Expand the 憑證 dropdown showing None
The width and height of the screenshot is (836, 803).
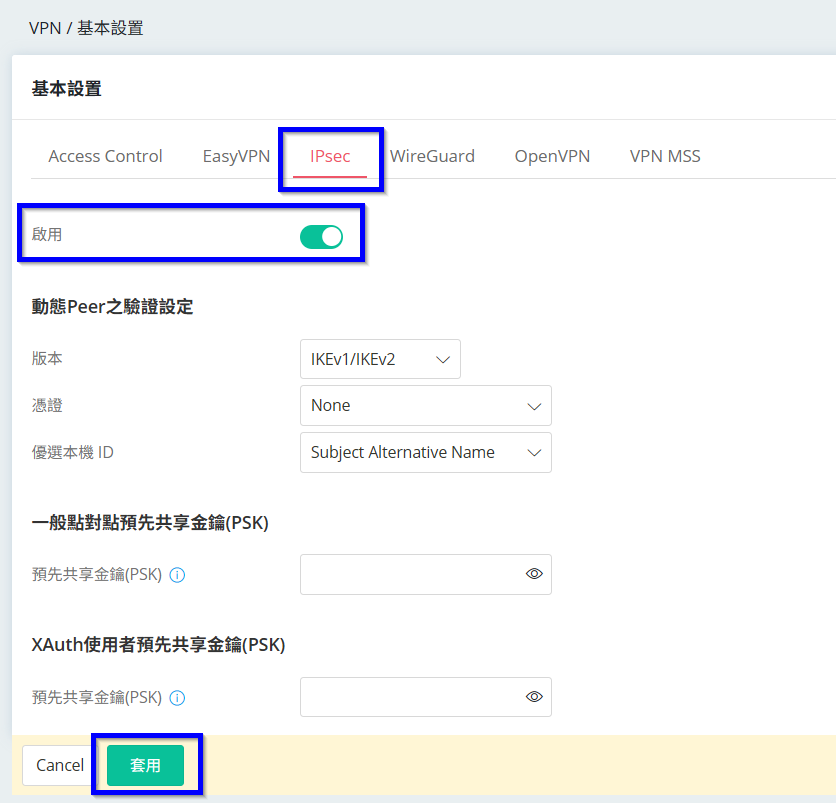click(425, 406)
